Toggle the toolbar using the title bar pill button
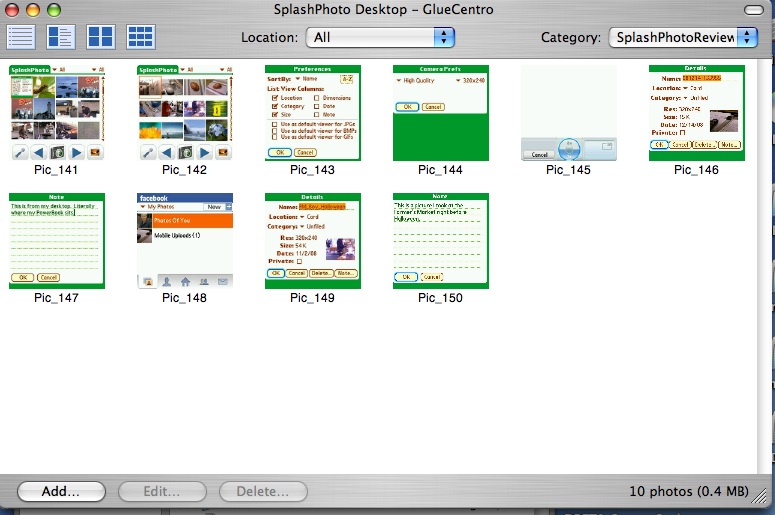The width and height of the screenshot is (775, 515). tap(752, 10)
